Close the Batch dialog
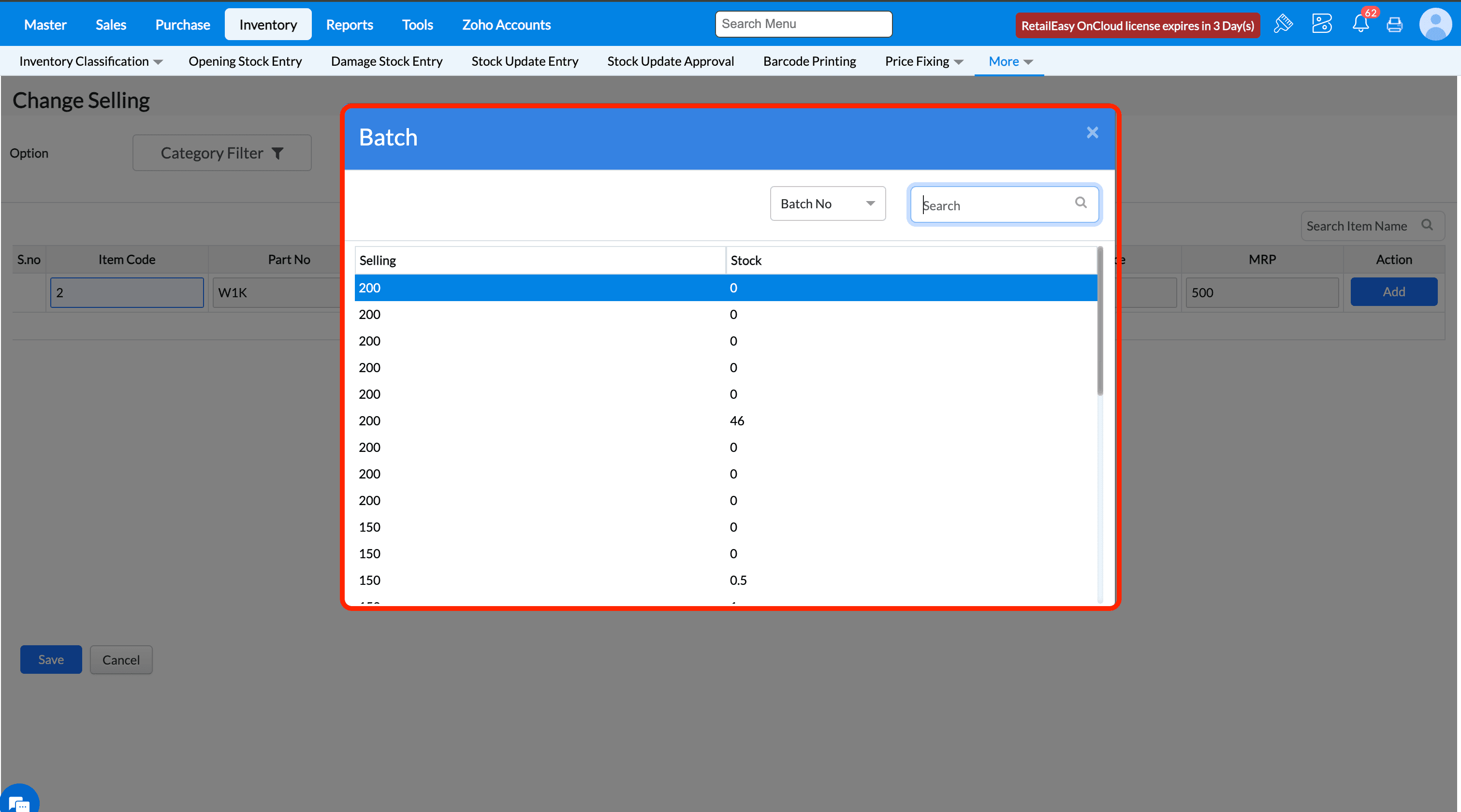This screenshot has height=812, width=1461. (1092, 133)
